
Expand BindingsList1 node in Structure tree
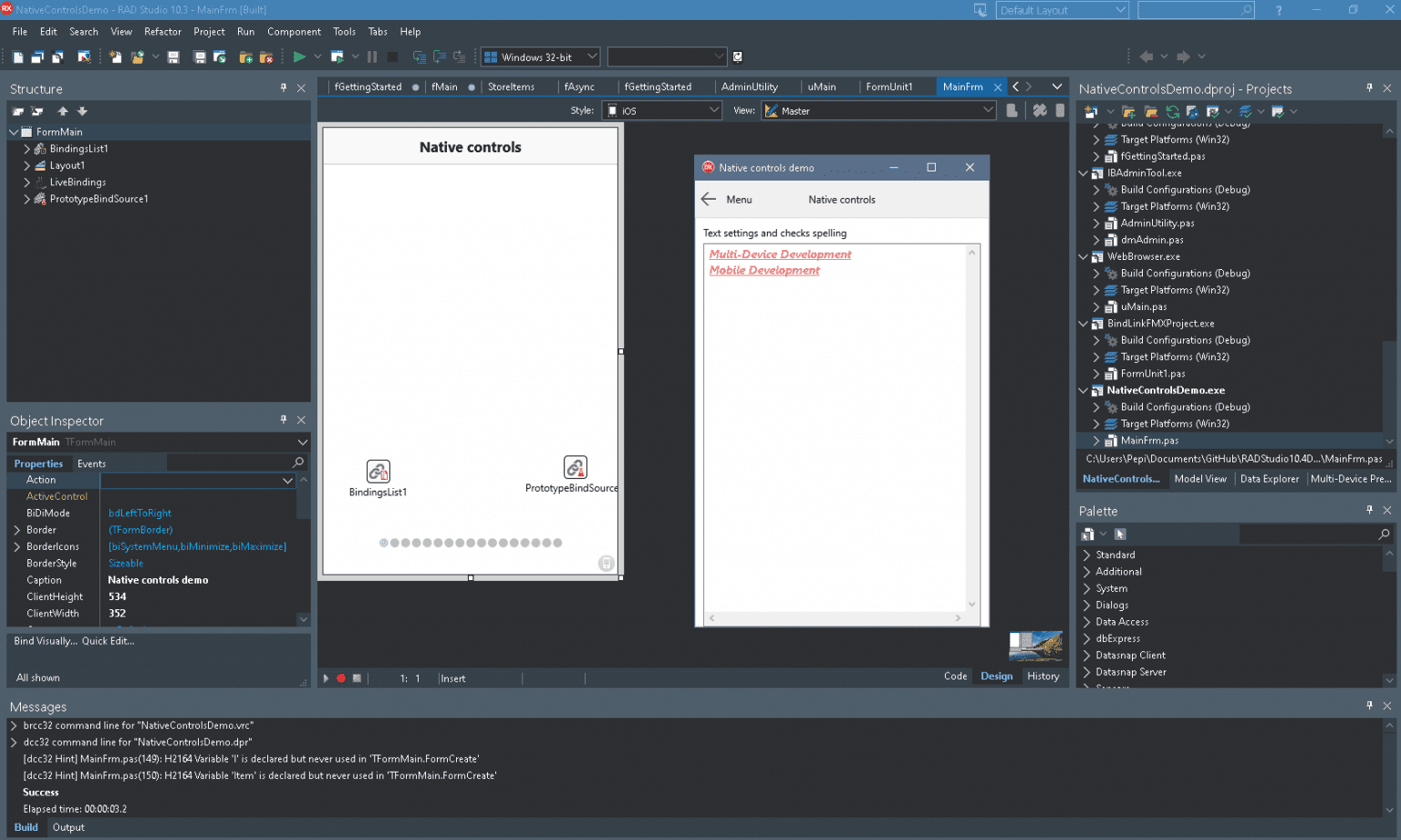pos(27,149)
